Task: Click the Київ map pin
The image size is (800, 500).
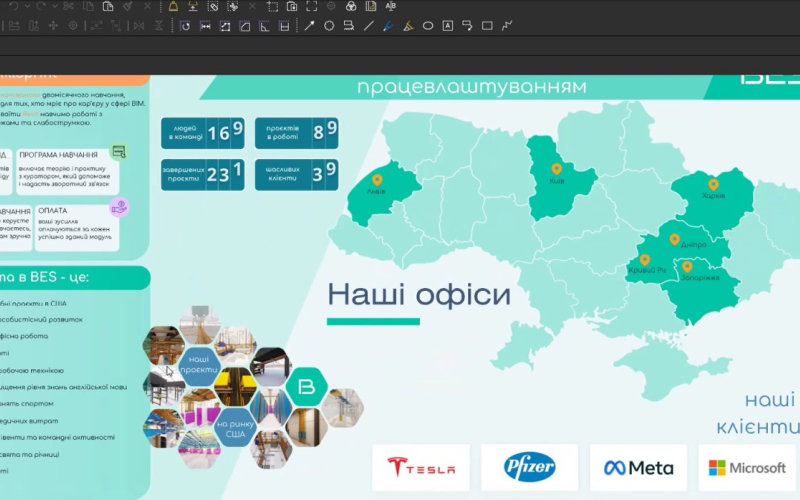Action: click(x=556, y=169)
